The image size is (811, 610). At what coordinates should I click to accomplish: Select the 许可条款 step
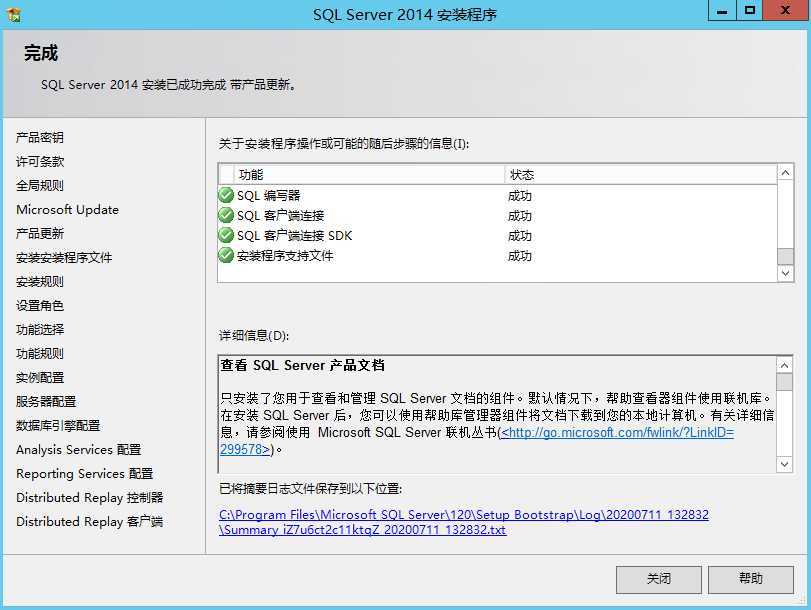tap(40, 161)
